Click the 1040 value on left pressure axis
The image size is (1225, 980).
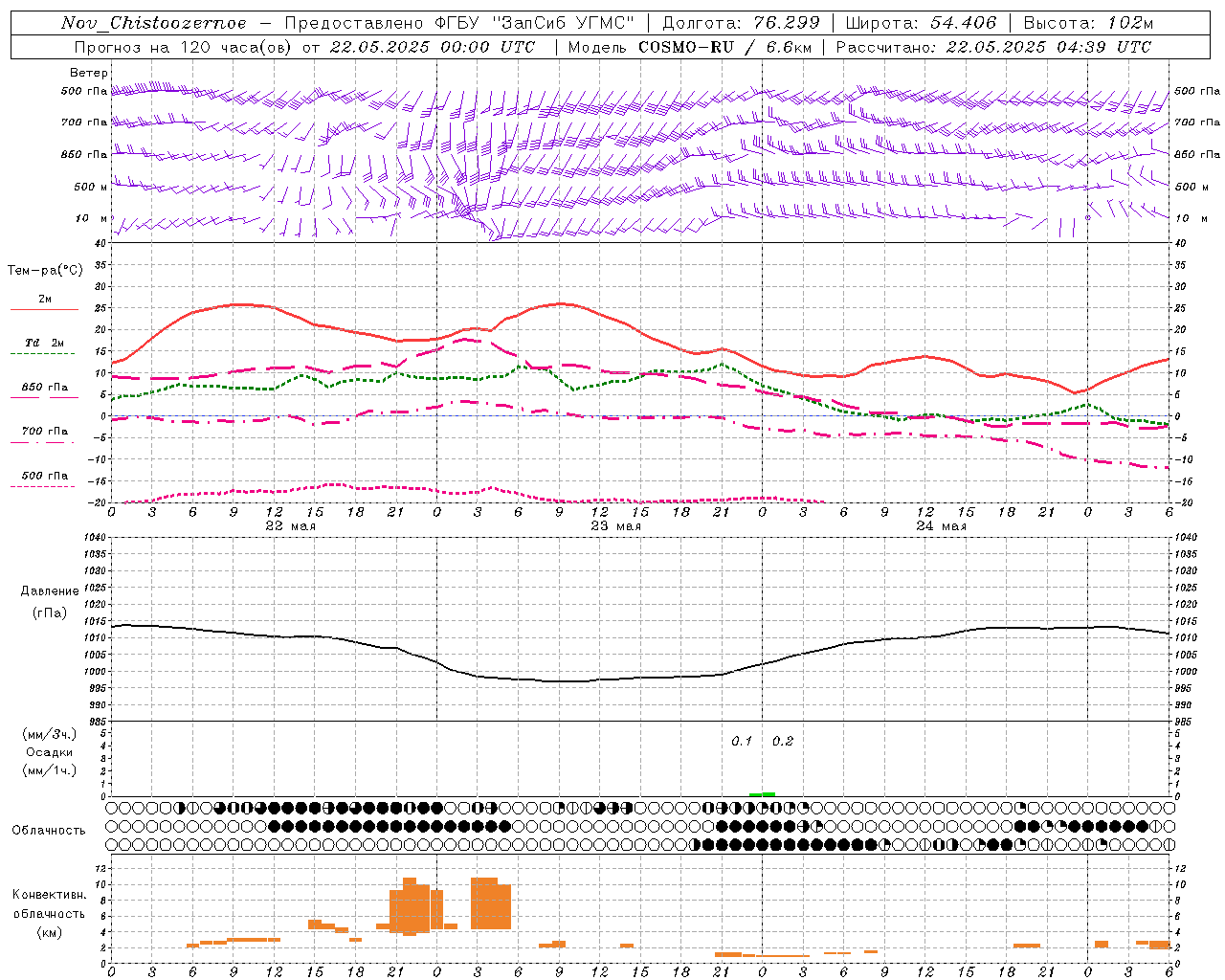point(94,538)
